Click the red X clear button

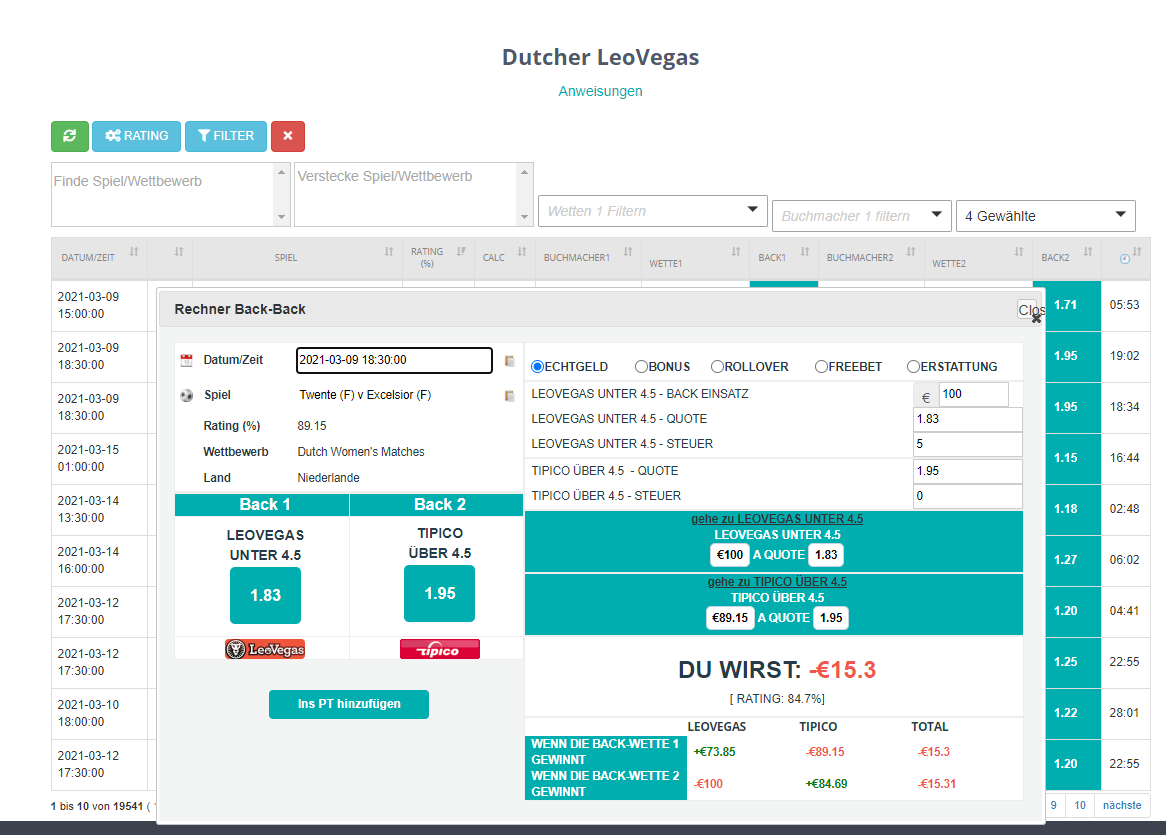click(288, 136)
